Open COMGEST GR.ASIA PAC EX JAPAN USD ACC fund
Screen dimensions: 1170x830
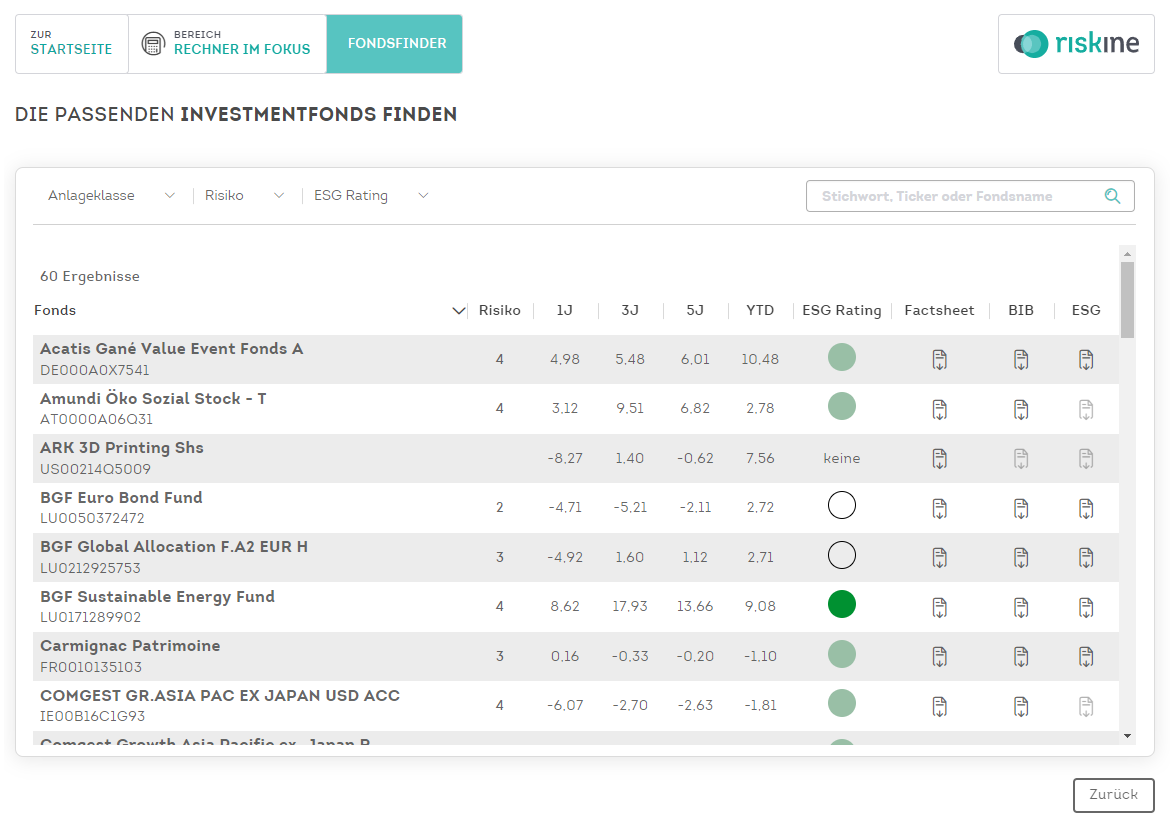coord(220,696)
